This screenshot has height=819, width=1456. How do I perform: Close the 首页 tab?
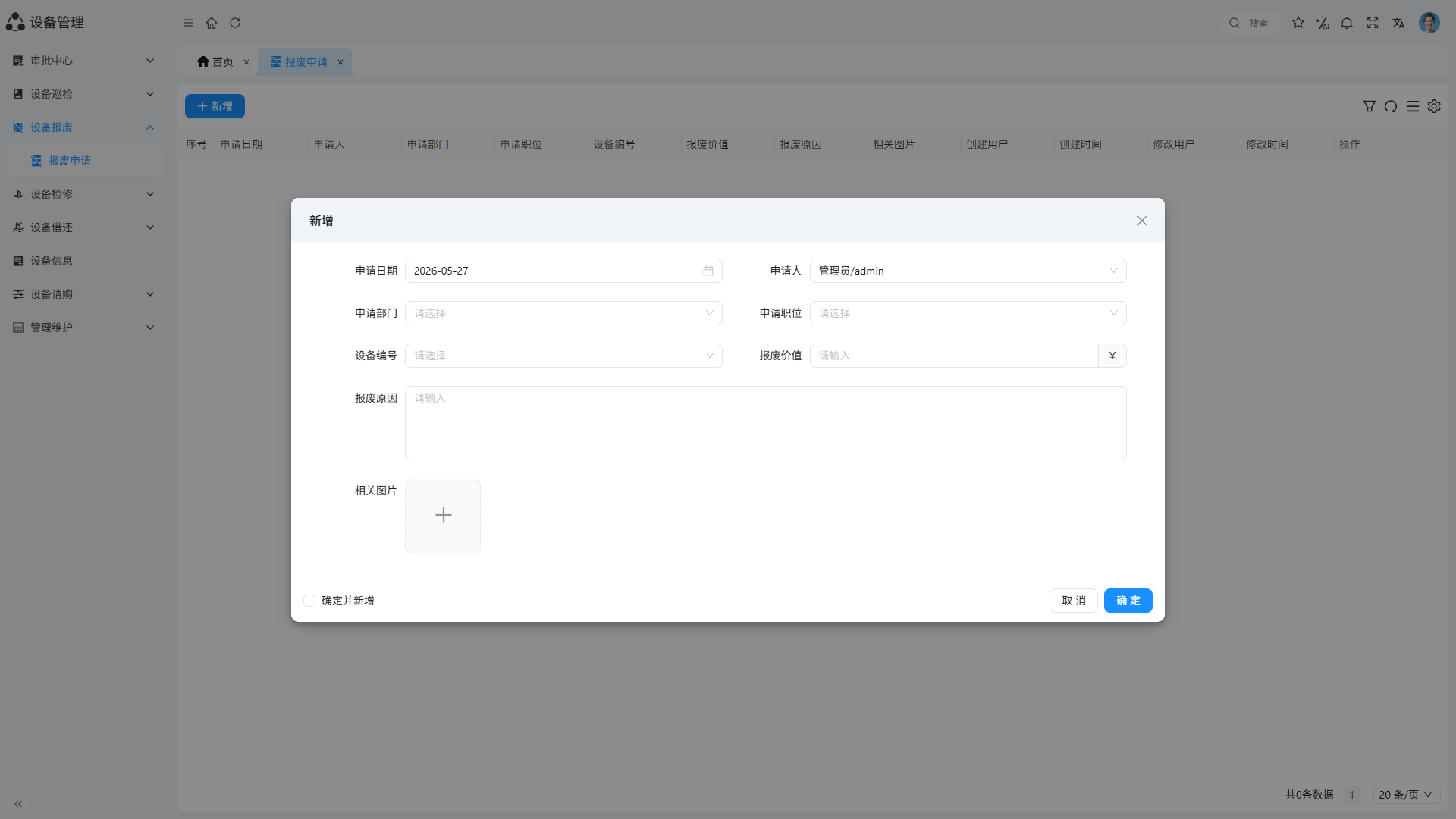click(246, 62)
